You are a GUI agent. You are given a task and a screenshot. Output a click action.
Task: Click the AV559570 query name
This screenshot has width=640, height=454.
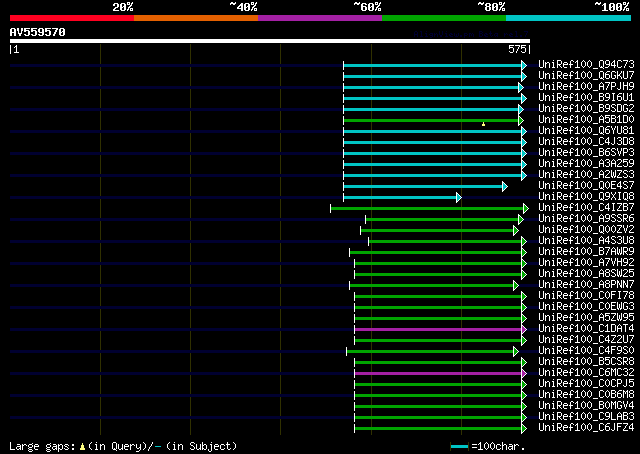(x=38, y=32)
